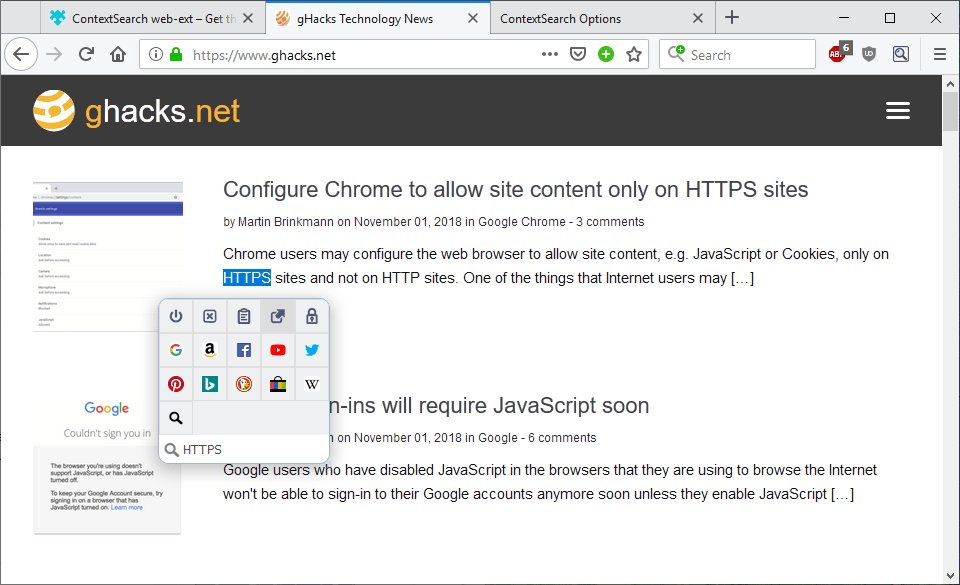Search HTTPS with YouTube icon

point(278,350)
